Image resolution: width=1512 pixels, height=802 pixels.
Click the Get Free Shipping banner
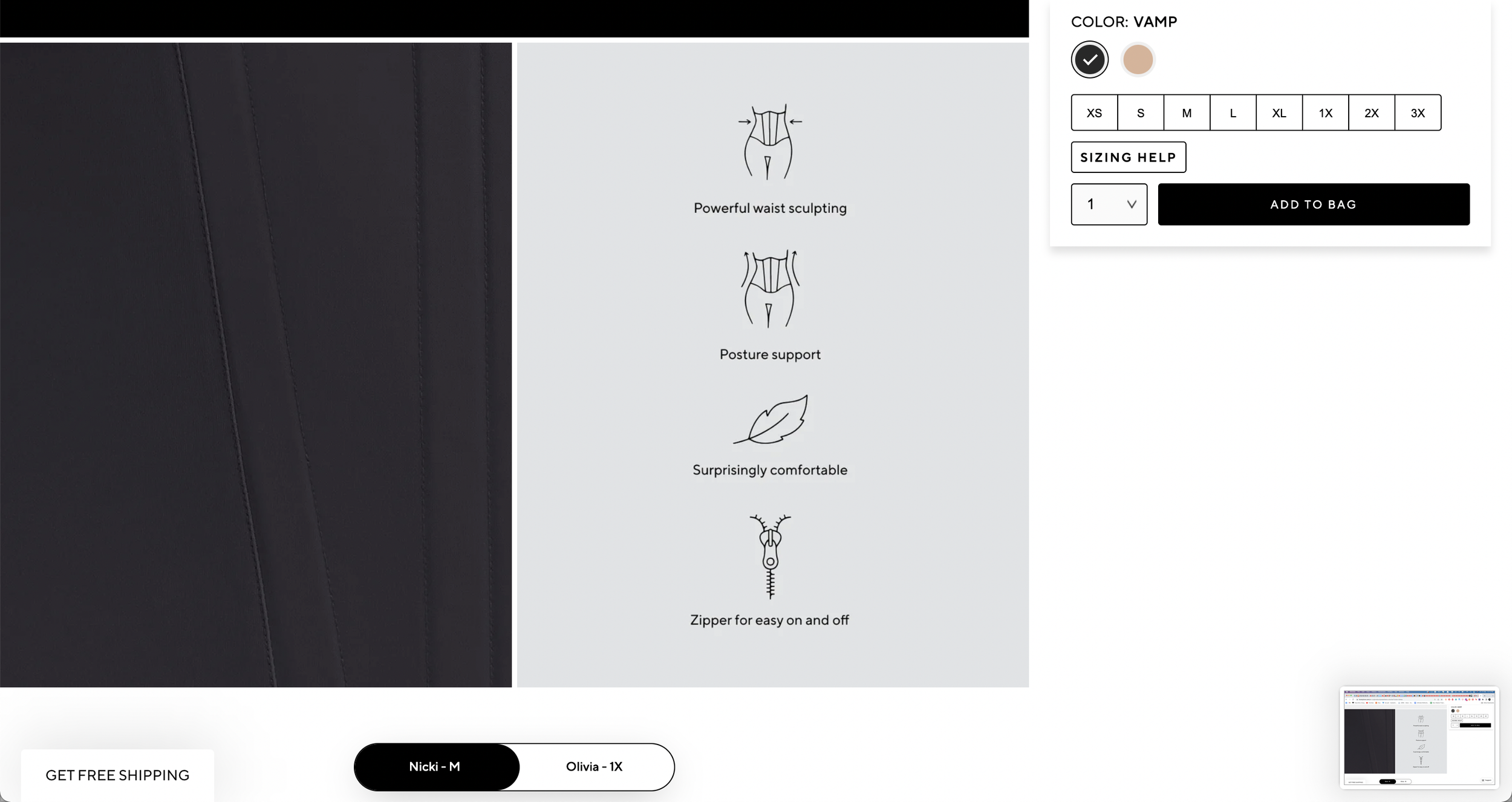click(x=117, y=775)
